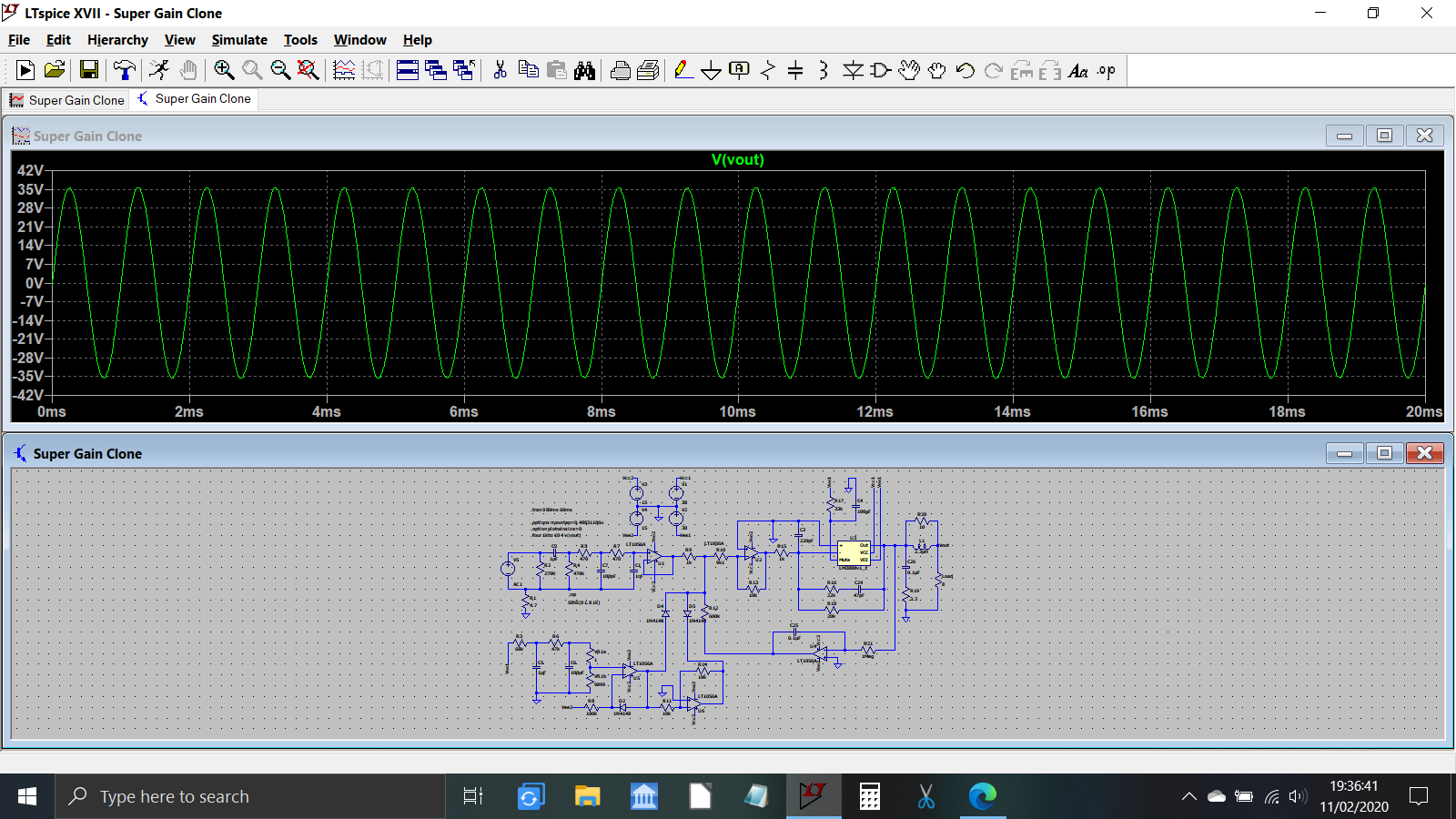1456x819 pixels.
Task: Select the Label Net tool
Action: 740,70
